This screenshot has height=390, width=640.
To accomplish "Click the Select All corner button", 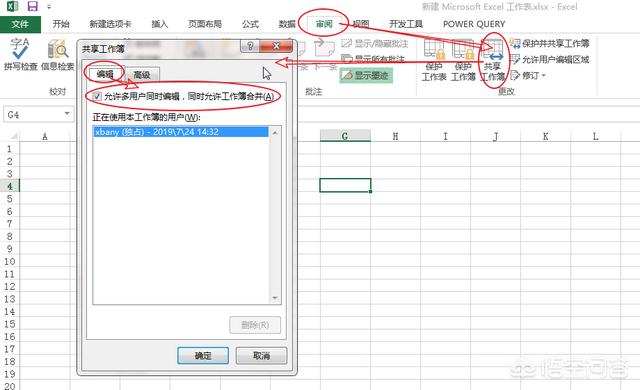I will click(x=11, y=136).
